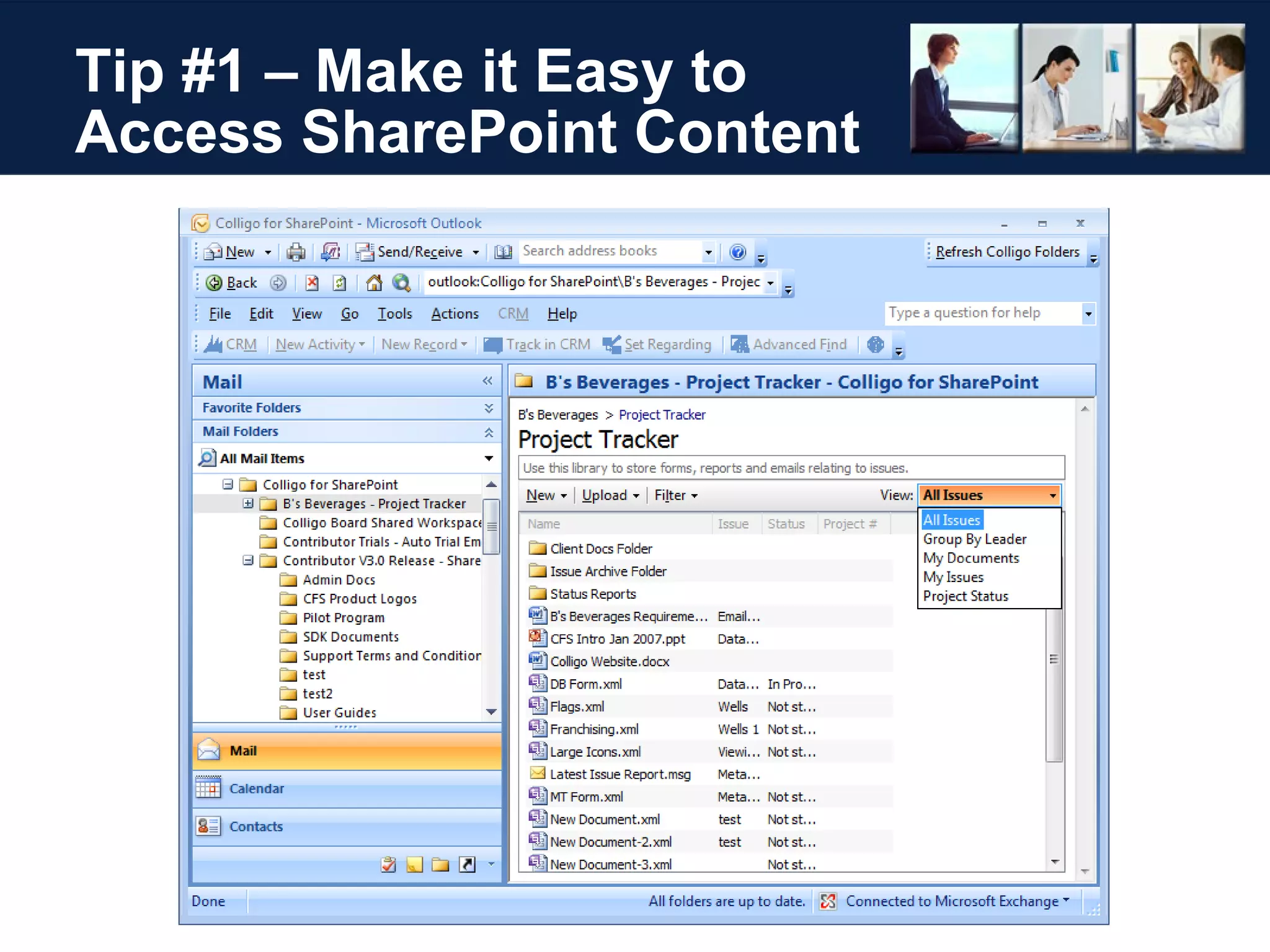Click Refresh Colligo Folders button
1270x952 pixels.
click(1007, 252)
